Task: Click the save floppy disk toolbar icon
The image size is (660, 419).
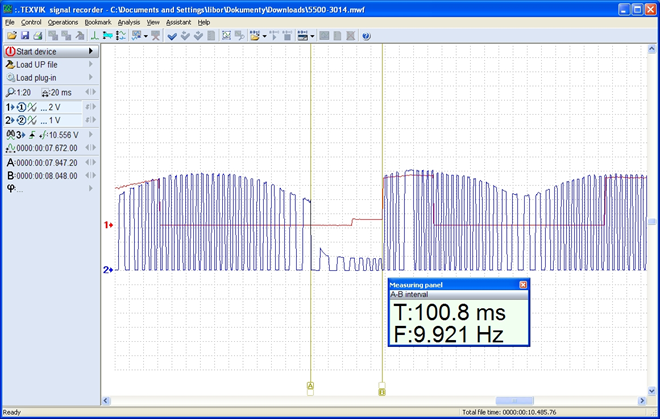Action: tap(25, 36)
